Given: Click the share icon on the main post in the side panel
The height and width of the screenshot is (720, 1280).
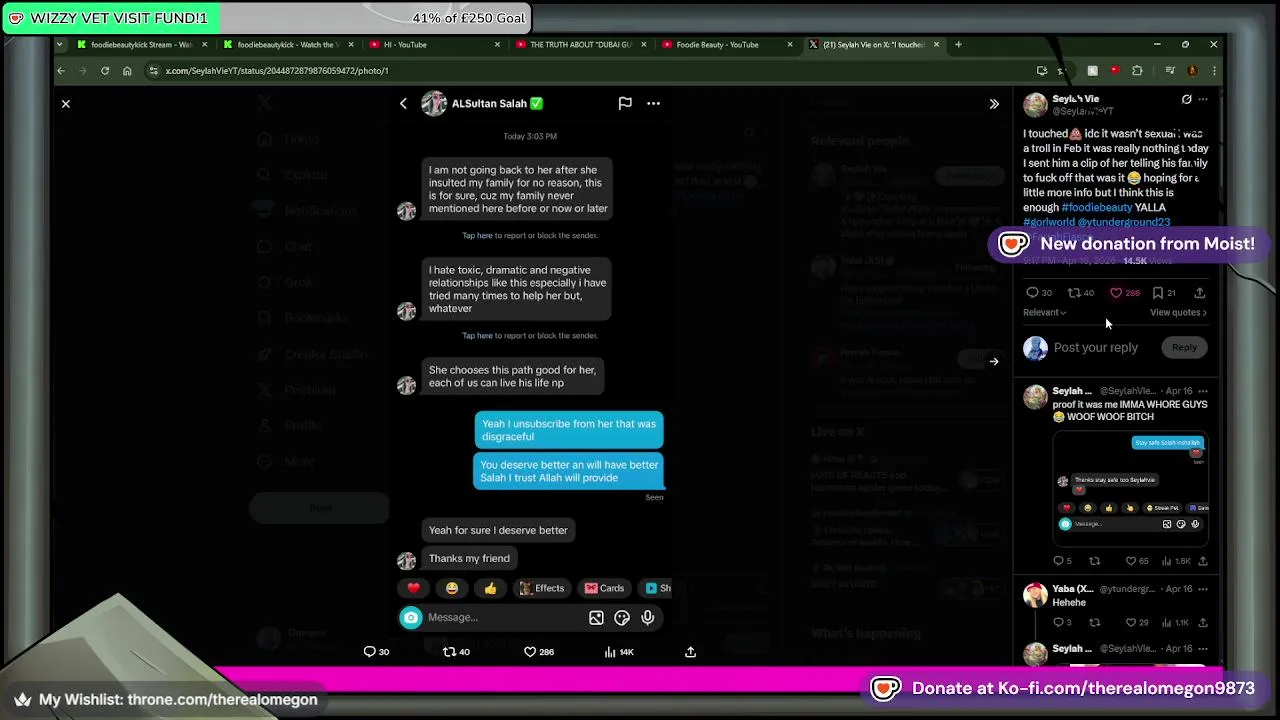Looking at the screenshot, I should pos(1200,293).
